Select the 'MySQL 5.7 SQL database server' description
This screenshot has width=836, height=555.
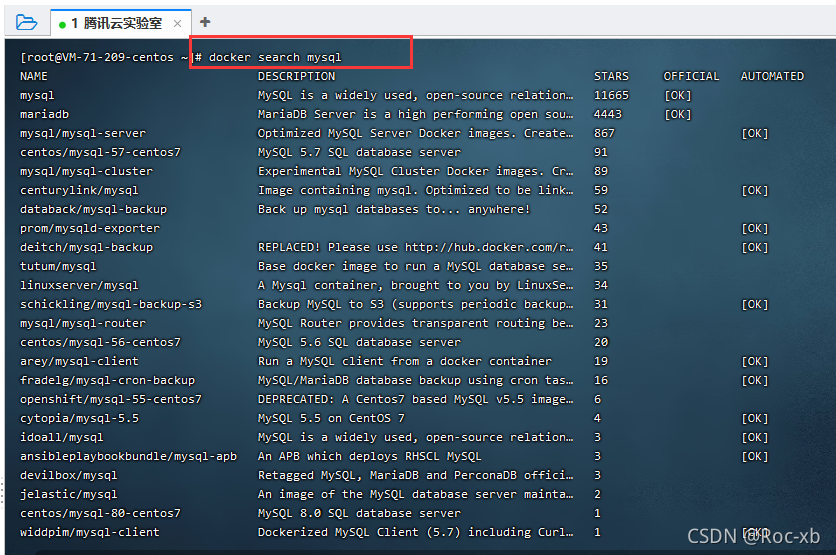click(x=359, y=152)
